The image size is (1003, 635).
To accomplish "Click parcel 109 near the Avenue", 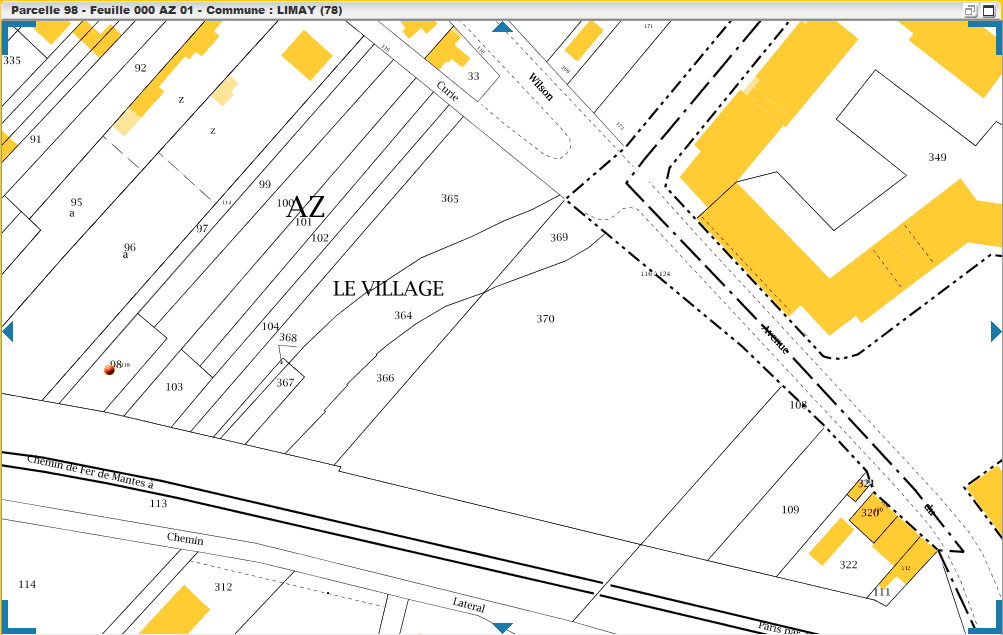I will 790,510.
